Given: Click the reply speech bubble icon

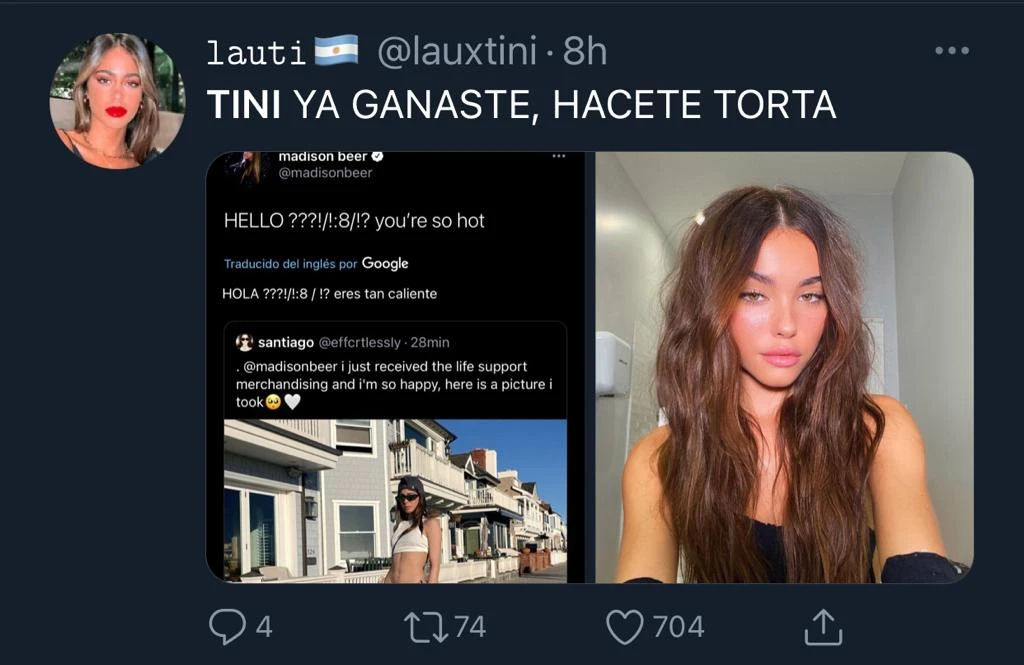Looking at the screenshot, I should (227, 626).
